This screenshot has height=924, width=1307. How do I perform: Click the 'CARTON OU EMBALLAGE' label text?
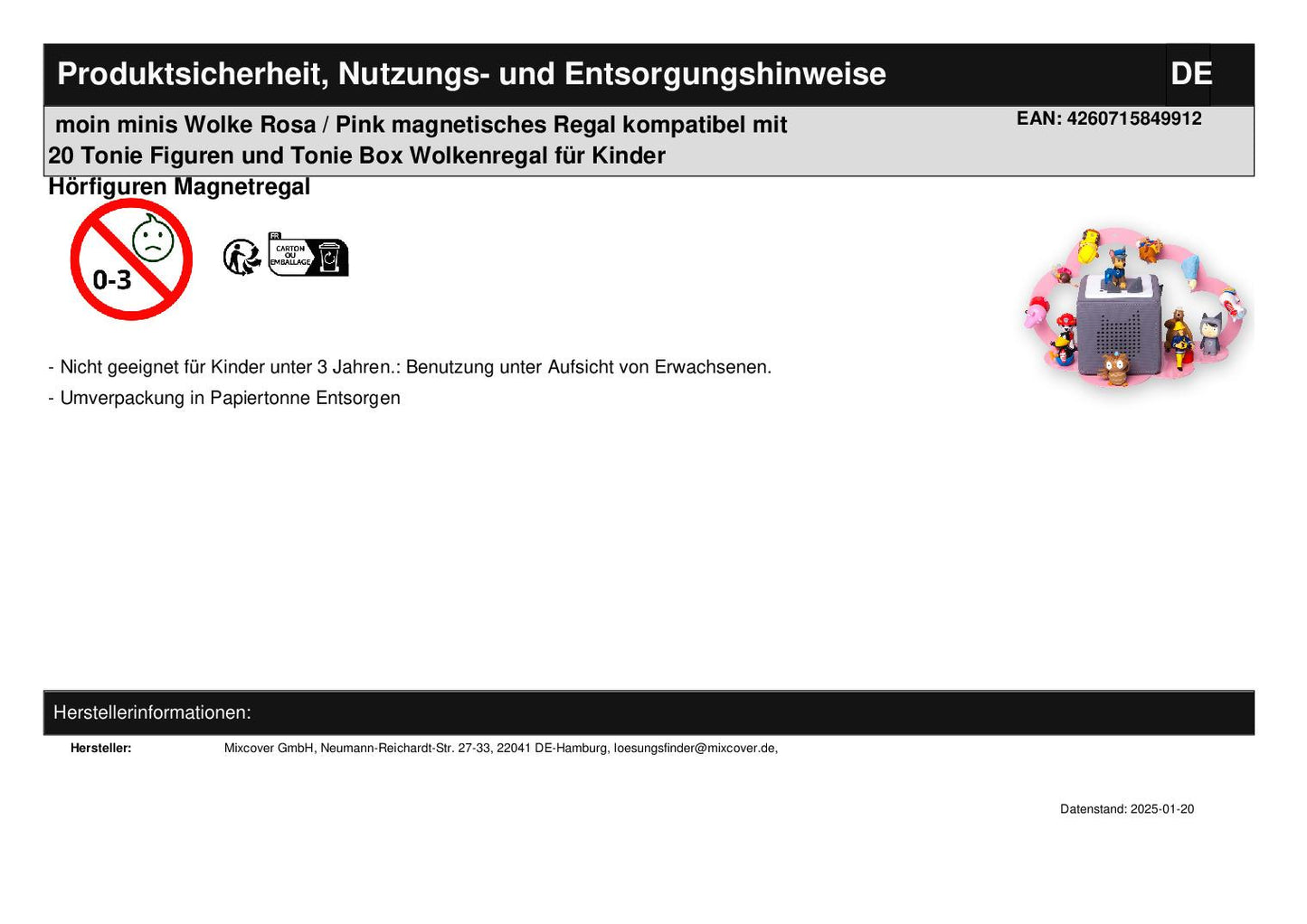pyautogui.click(x=290, y=255)
